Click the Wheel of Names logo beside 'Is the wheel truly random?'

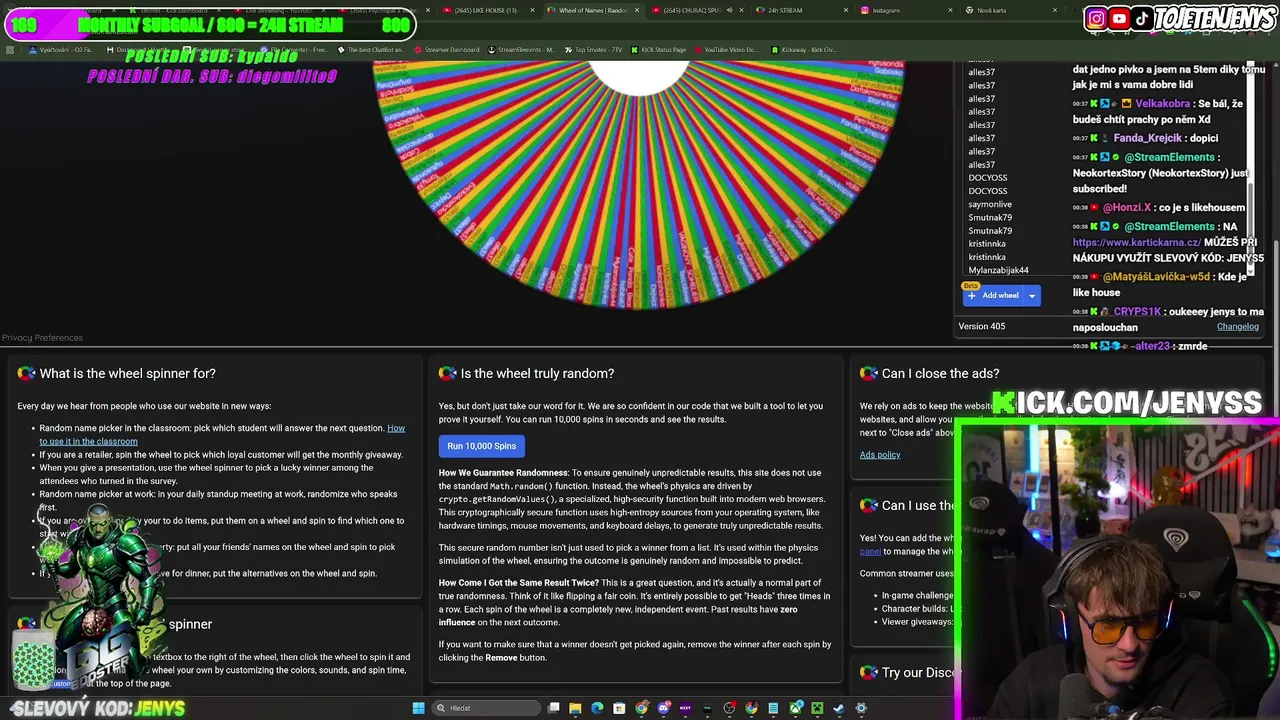[x=447, y=373]
